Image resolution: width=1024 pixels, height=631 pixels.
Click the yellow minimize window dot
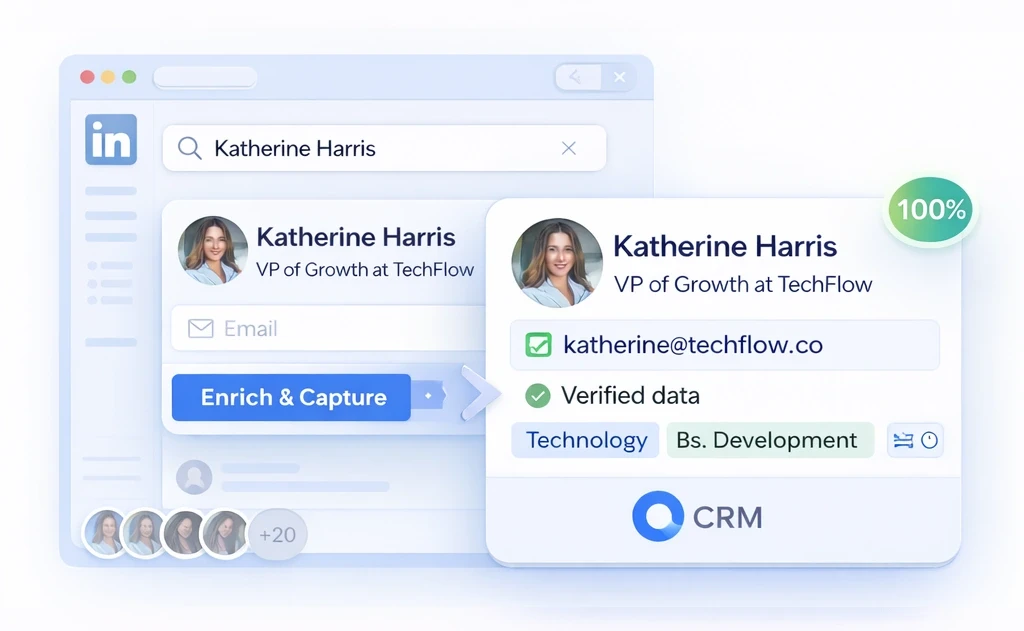108,77
